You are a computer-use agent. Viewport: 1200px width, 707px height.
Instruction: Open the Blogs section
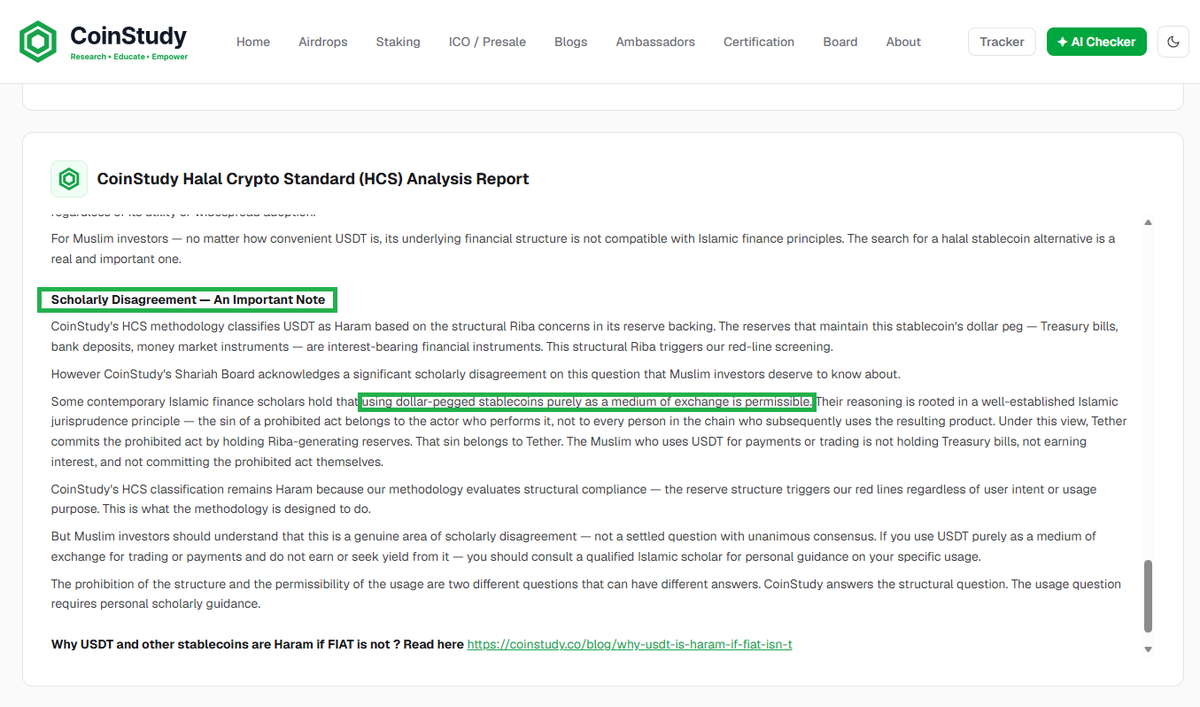point(571,42)
